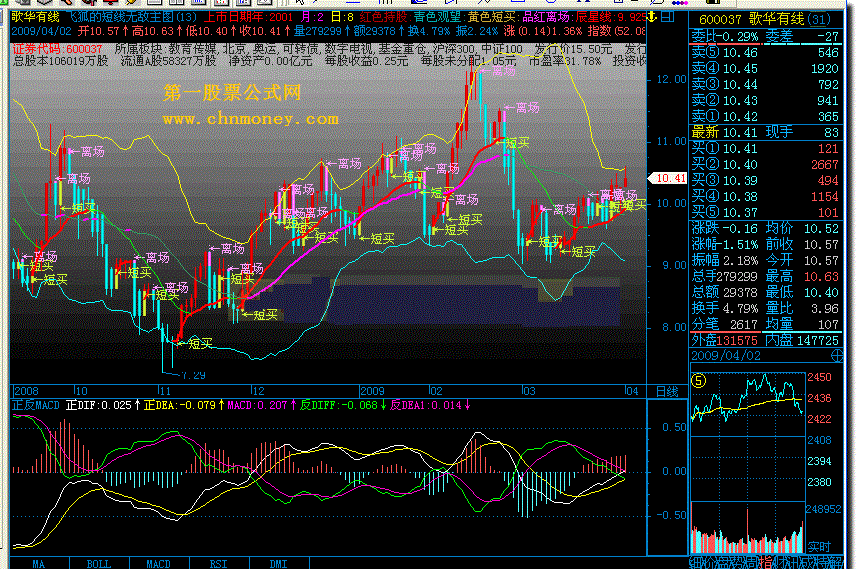859x569 pixels.
Task: Select the 买② 10.40 bid row
Action: click(765, 164)
